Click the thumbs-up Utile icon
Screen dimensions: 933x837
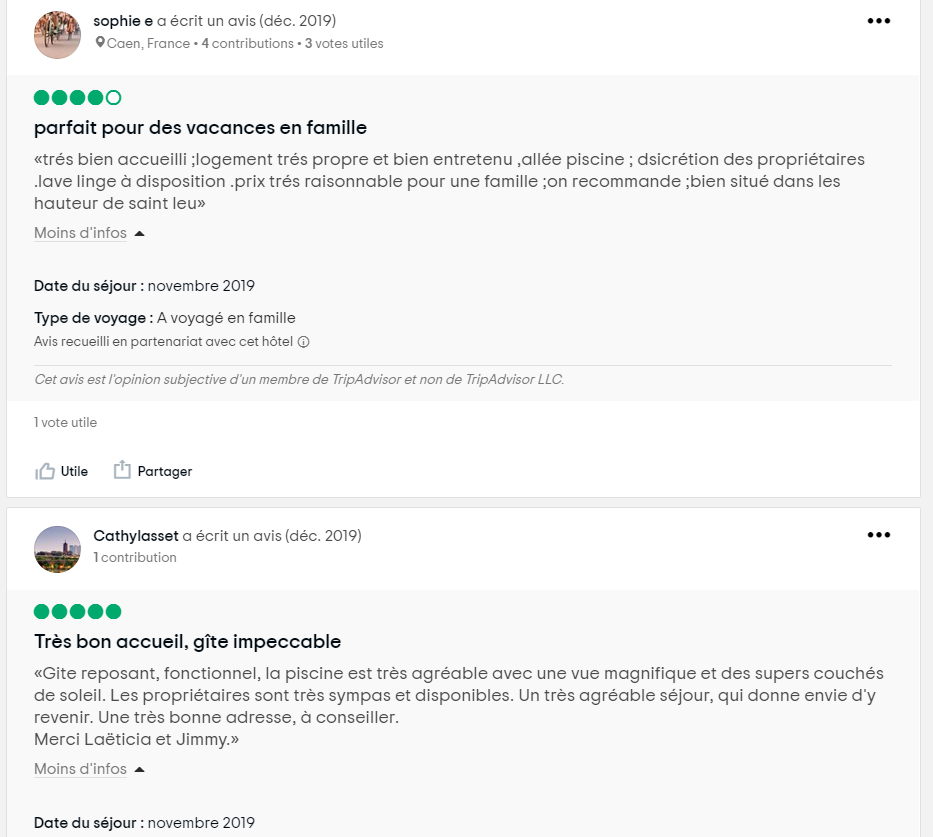45,471
